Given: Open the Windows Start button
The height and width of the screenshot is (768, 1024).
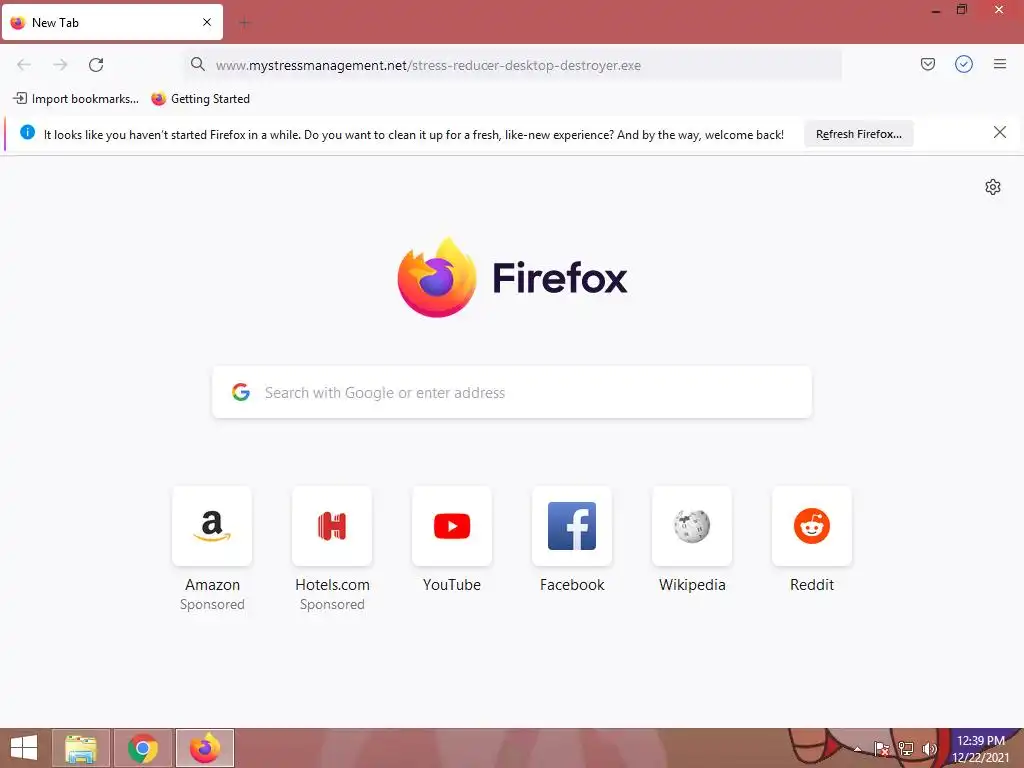Looking at the screenshot, I should (x=24, y=748).
